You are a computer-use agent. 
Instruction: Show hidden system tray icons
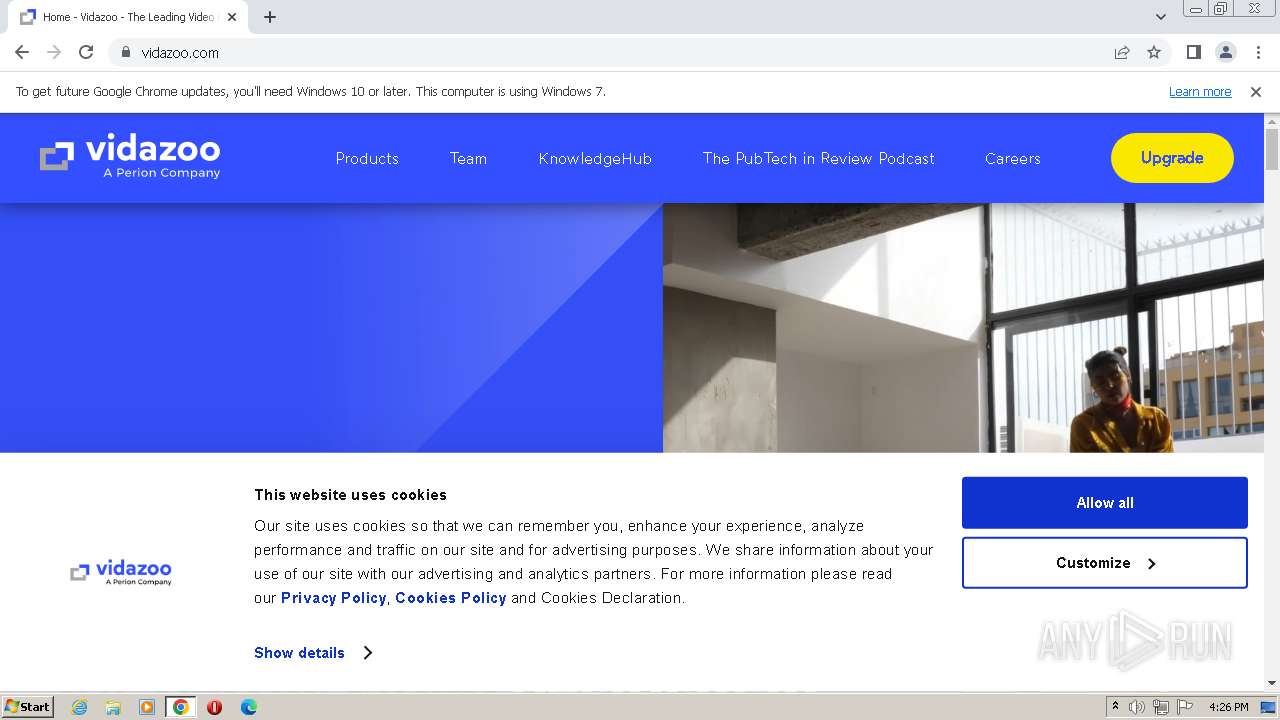click(x=1115, y=707)
